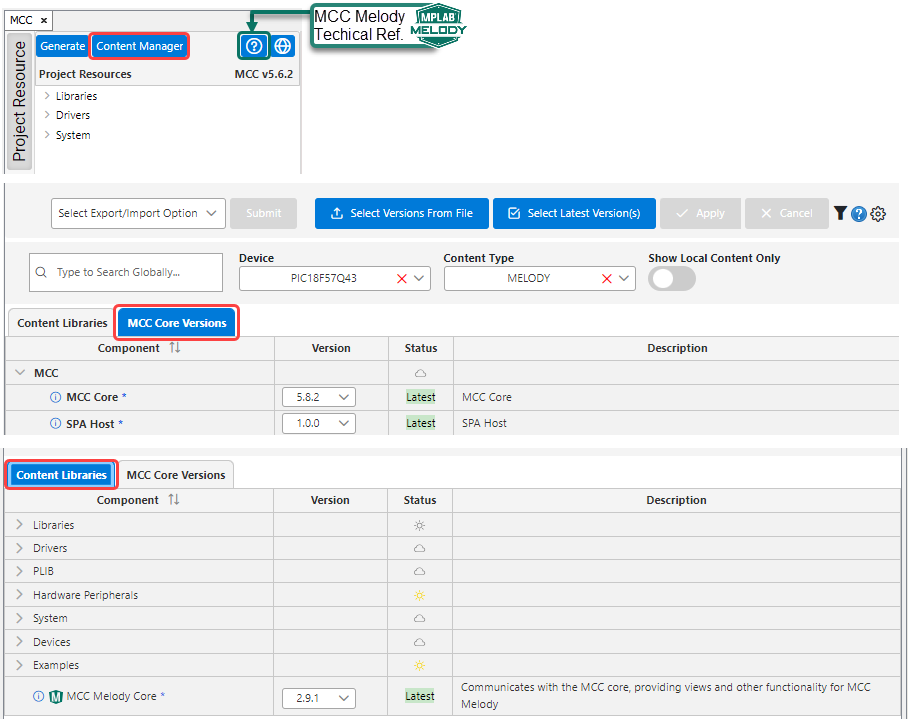
Task: Click the Latest status of MCC Core
Action: (420, 397)
